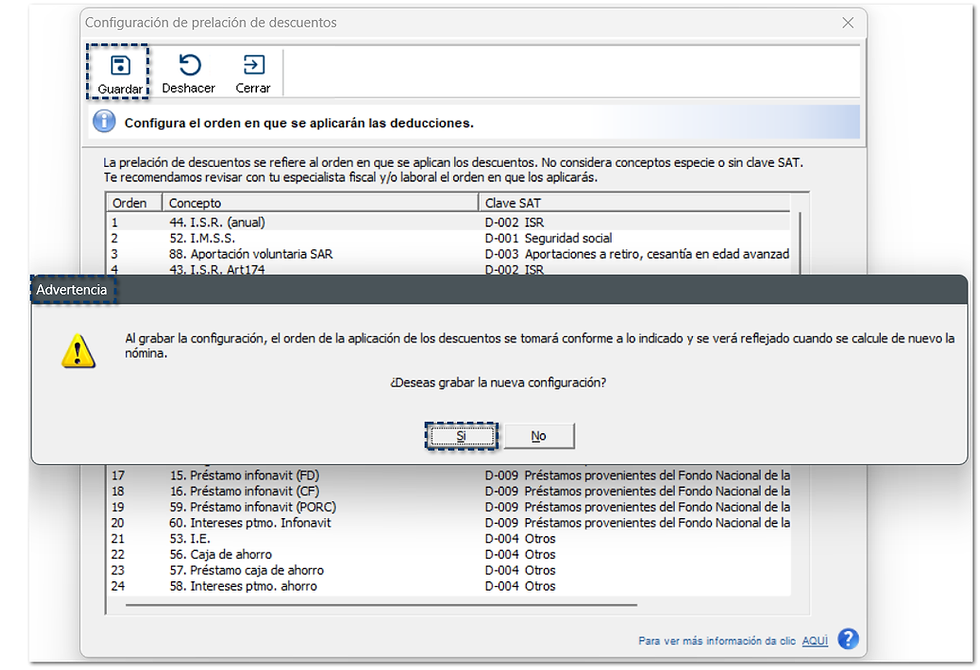Click the blue information icon
980x670 pixels.
pos(104,121)
